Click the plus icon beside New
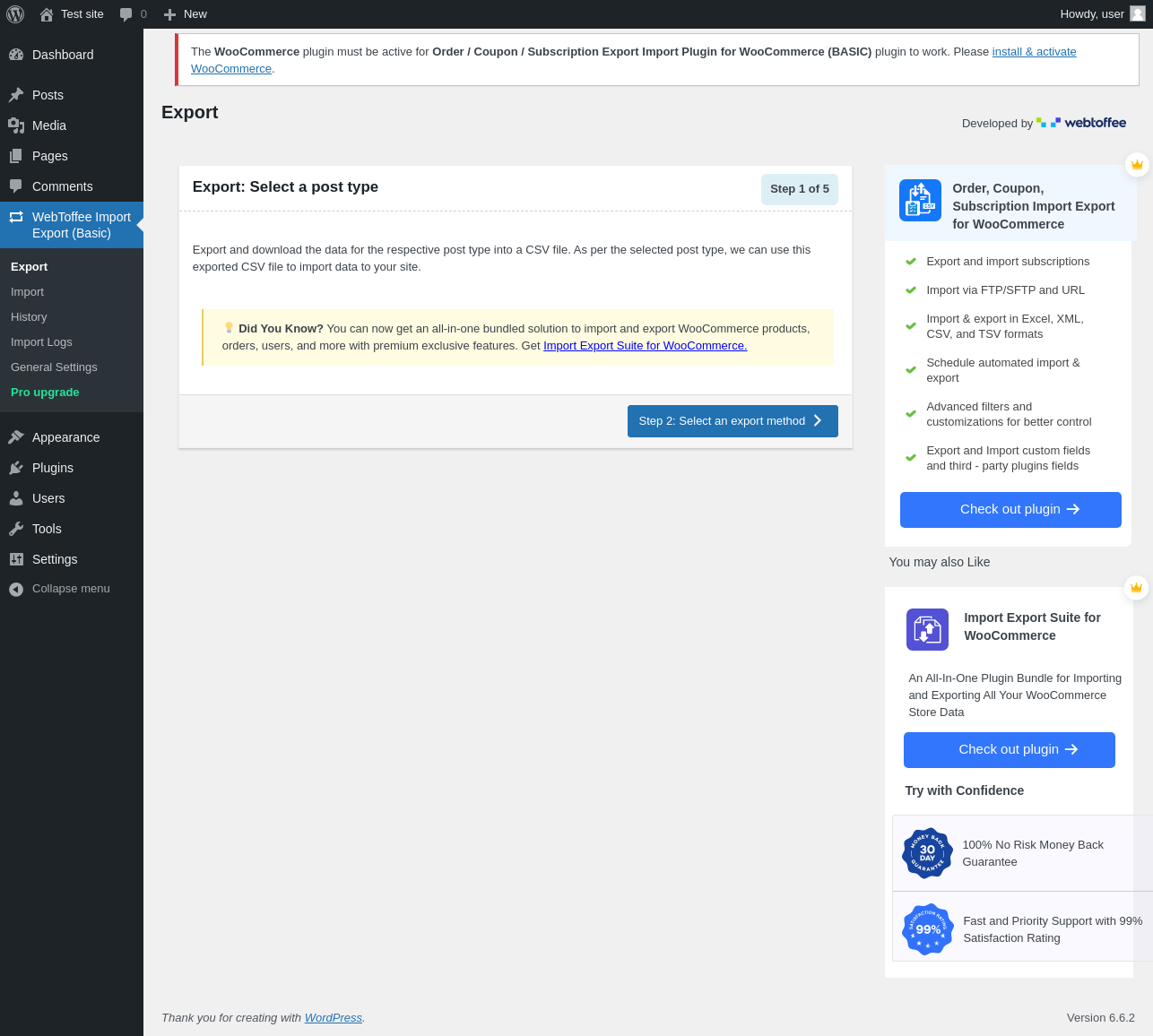 (x=169, y=14)
